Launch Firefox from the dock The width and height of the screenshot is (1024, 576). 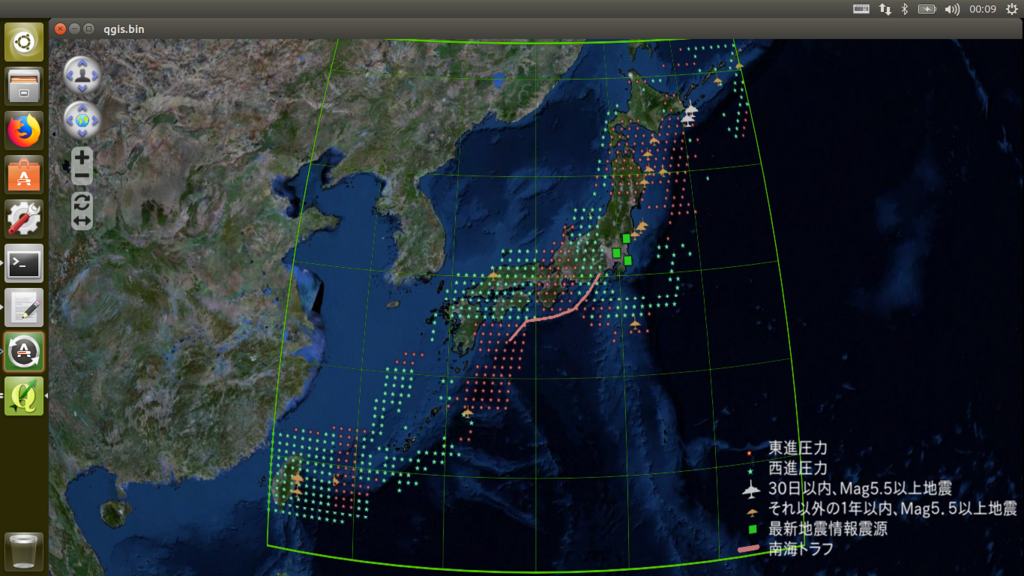24,131
